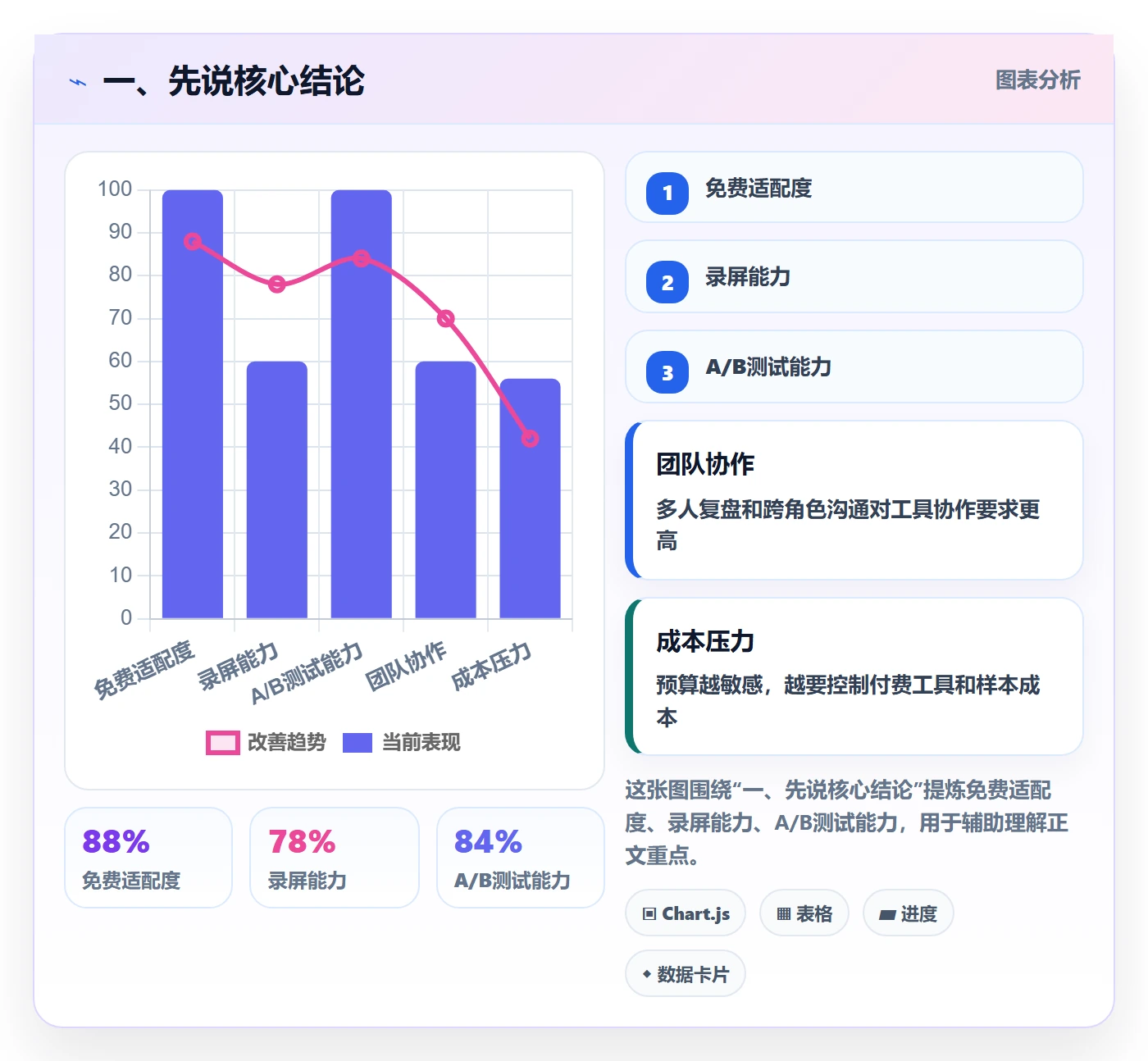The width and height of the screenshot is (1148, 1061).
Task: Click the trend line point at 团队协作
Action: (x=445, y=318)
